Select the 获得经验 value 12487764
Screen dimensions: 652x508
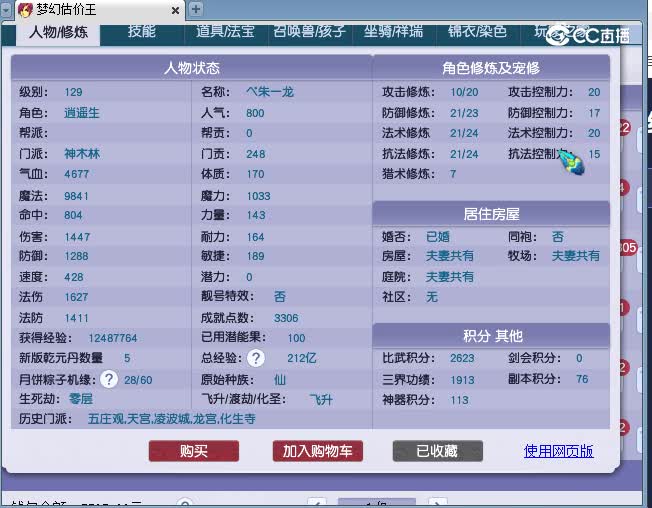click(113, 338)
